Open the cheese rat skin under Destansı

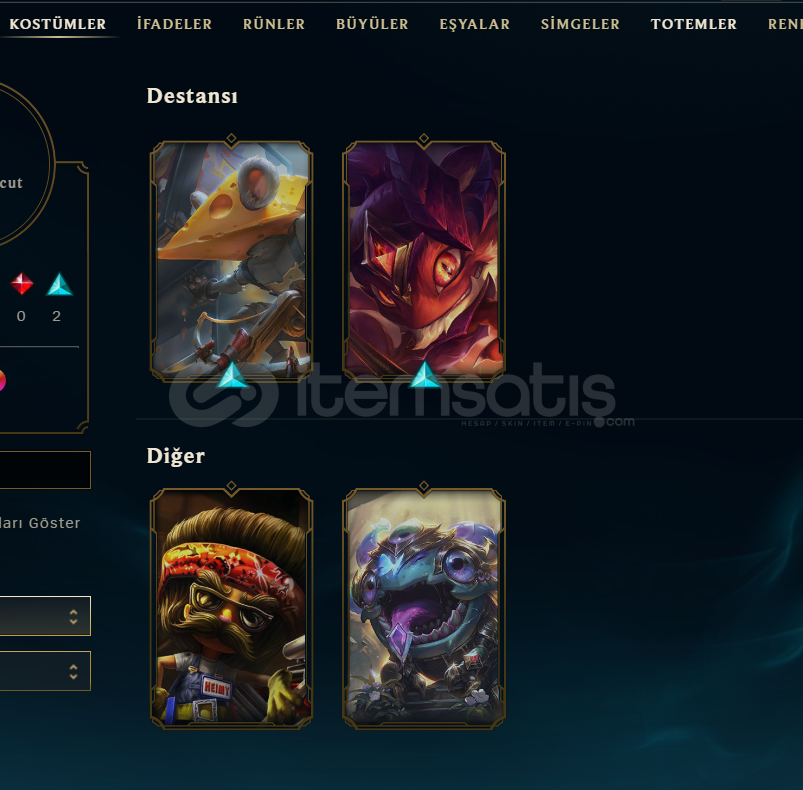pyautogui.click(x=231, y=261)
